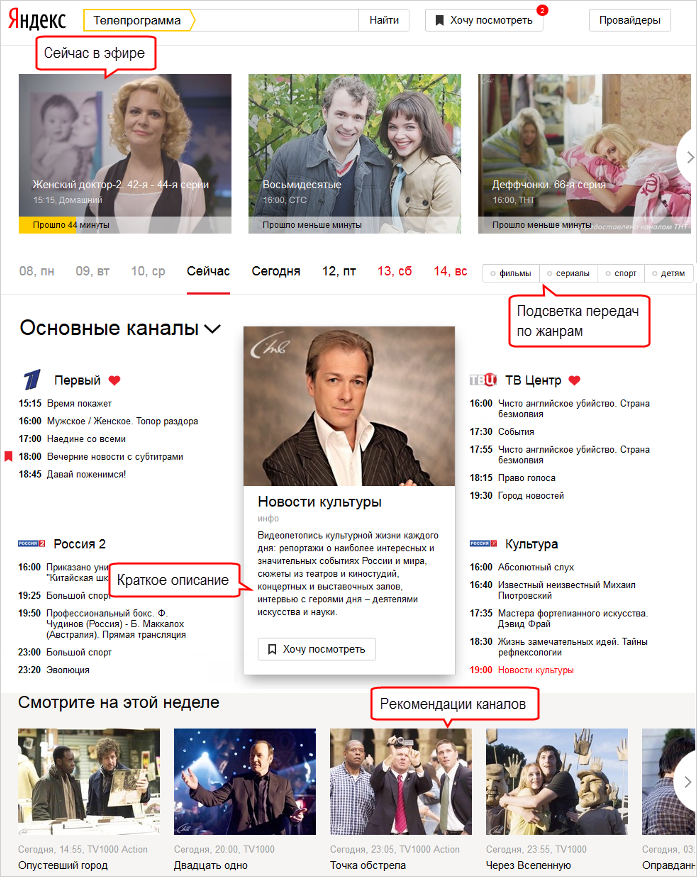Show next recommendations with bottom carousel arrow
This screenshot has height=877, width=697.
point(687,782)
